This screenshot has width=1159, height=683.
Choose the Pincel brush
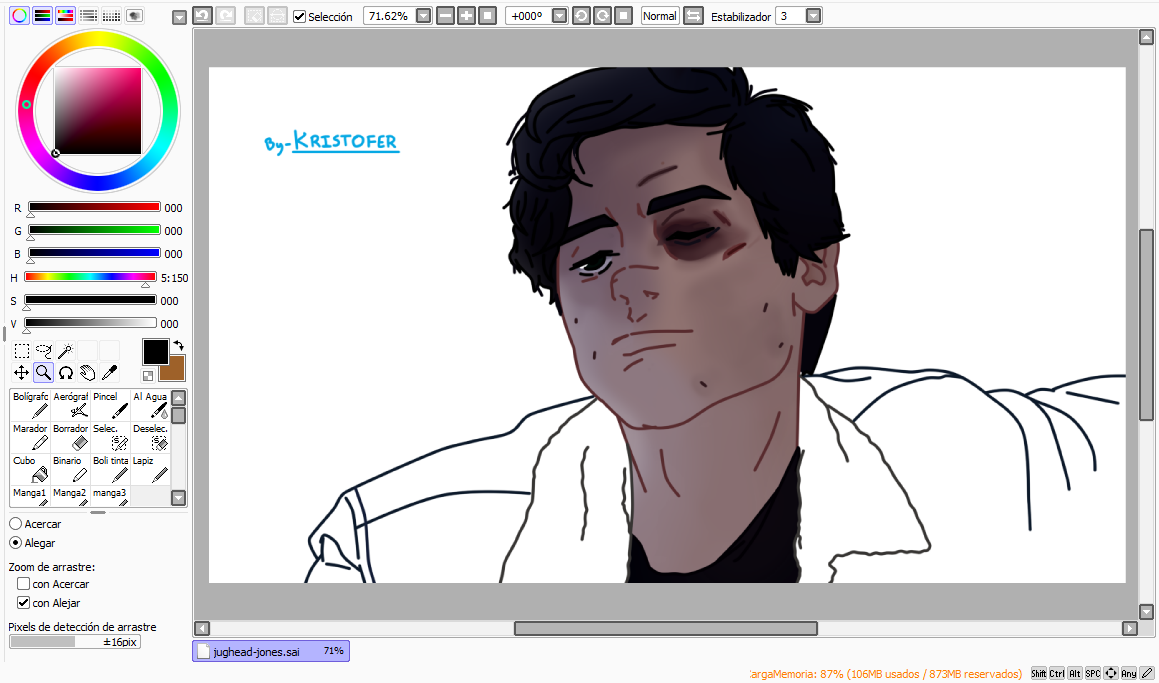point(110,405)
